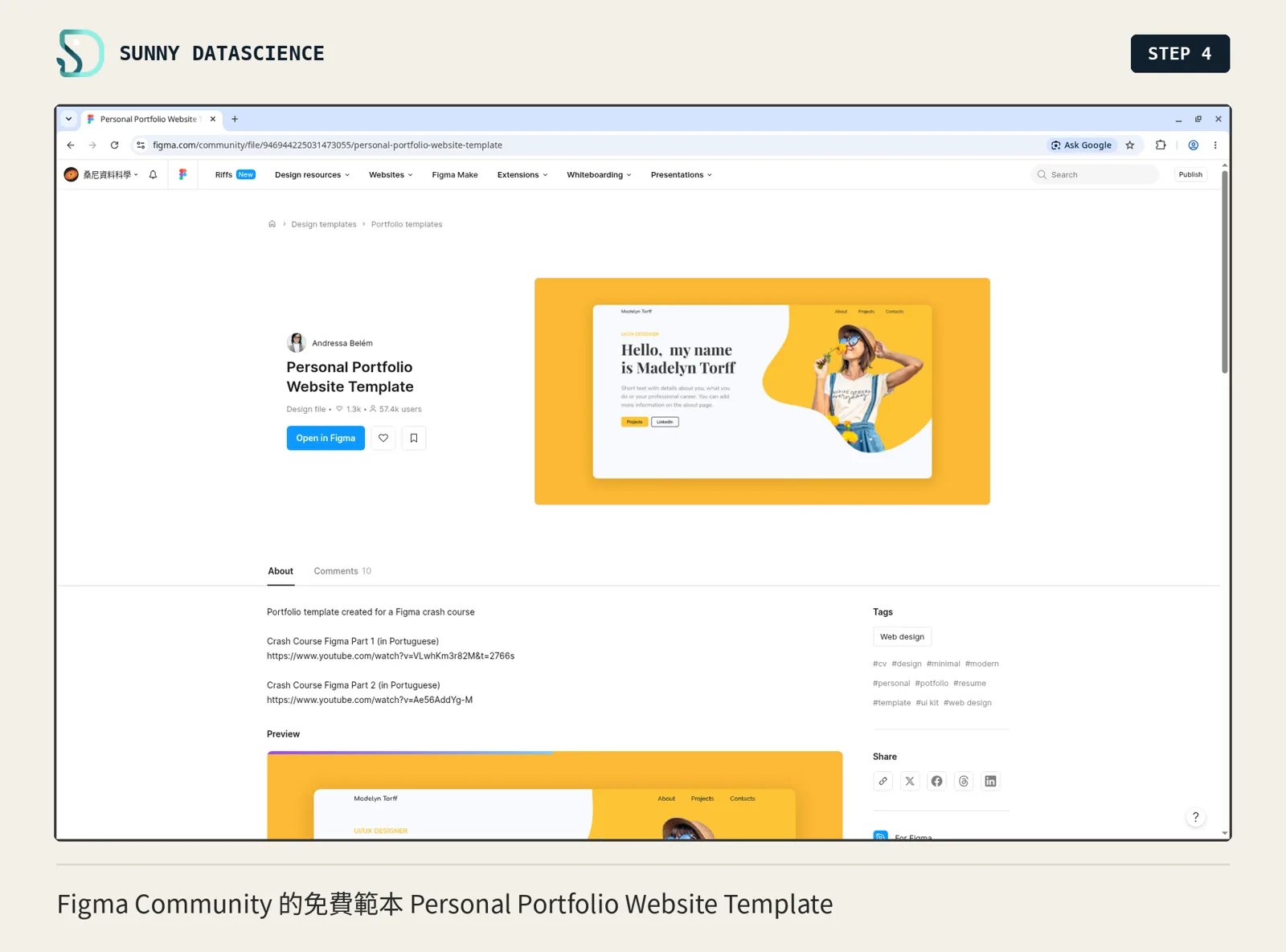Screen dimensions: 1286x952
Task: Click the #resume hashtag
Action: (x=969, y=684)
